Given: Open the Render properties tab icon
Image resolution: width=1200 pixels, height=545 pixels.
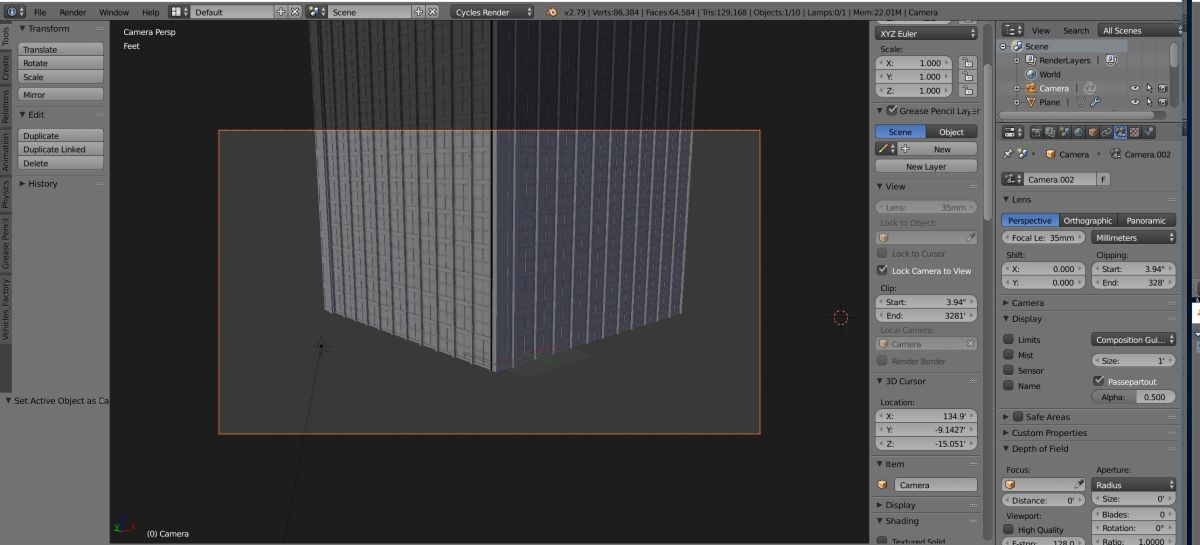Looking at the screenshot, I should click(x=1037, y=131).
